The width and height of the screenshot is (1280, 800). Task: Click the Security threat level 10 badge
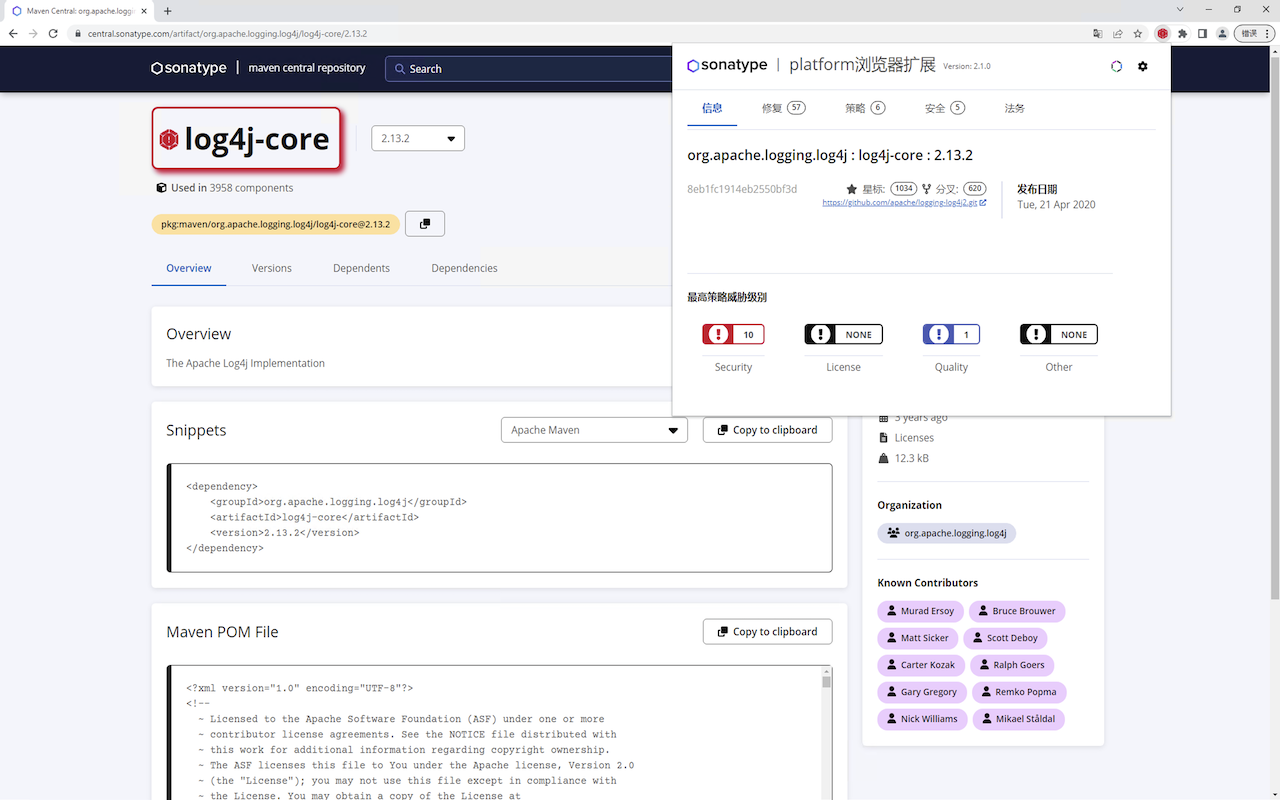pyautogui.click(x=733, y=335)
